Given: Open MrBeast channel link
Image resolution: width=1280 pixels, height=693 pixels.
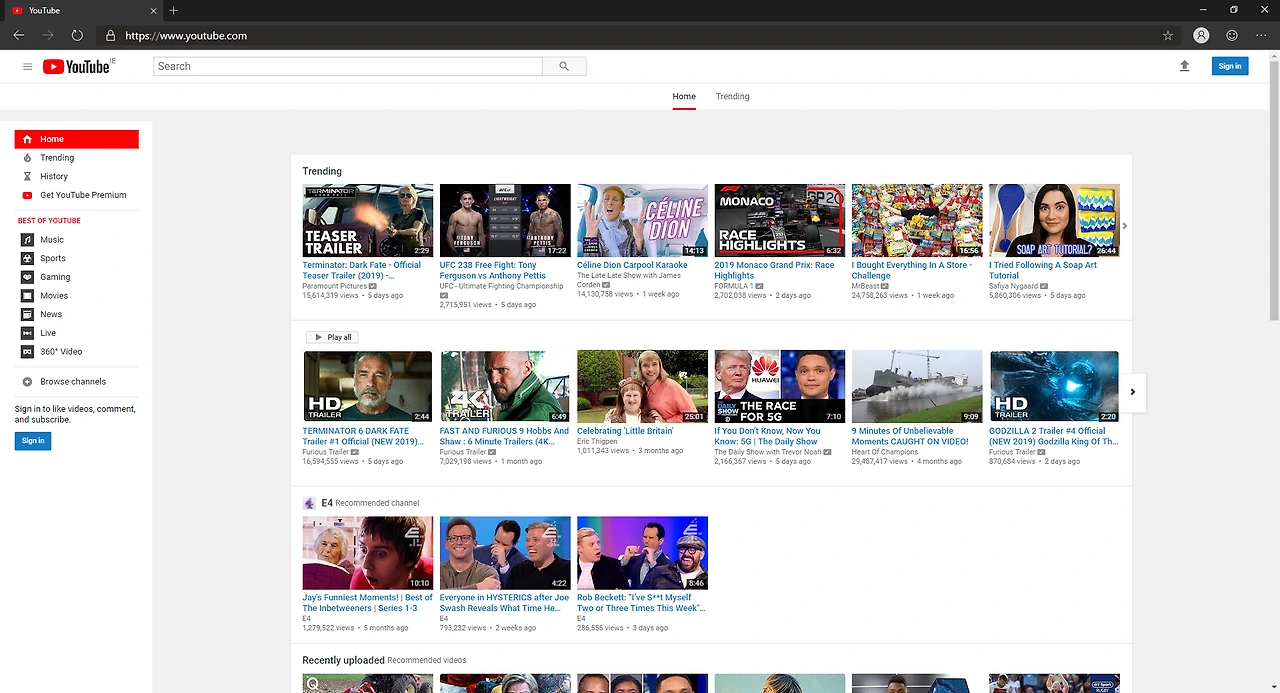Looking at the screenshot, I should (865, 286).
